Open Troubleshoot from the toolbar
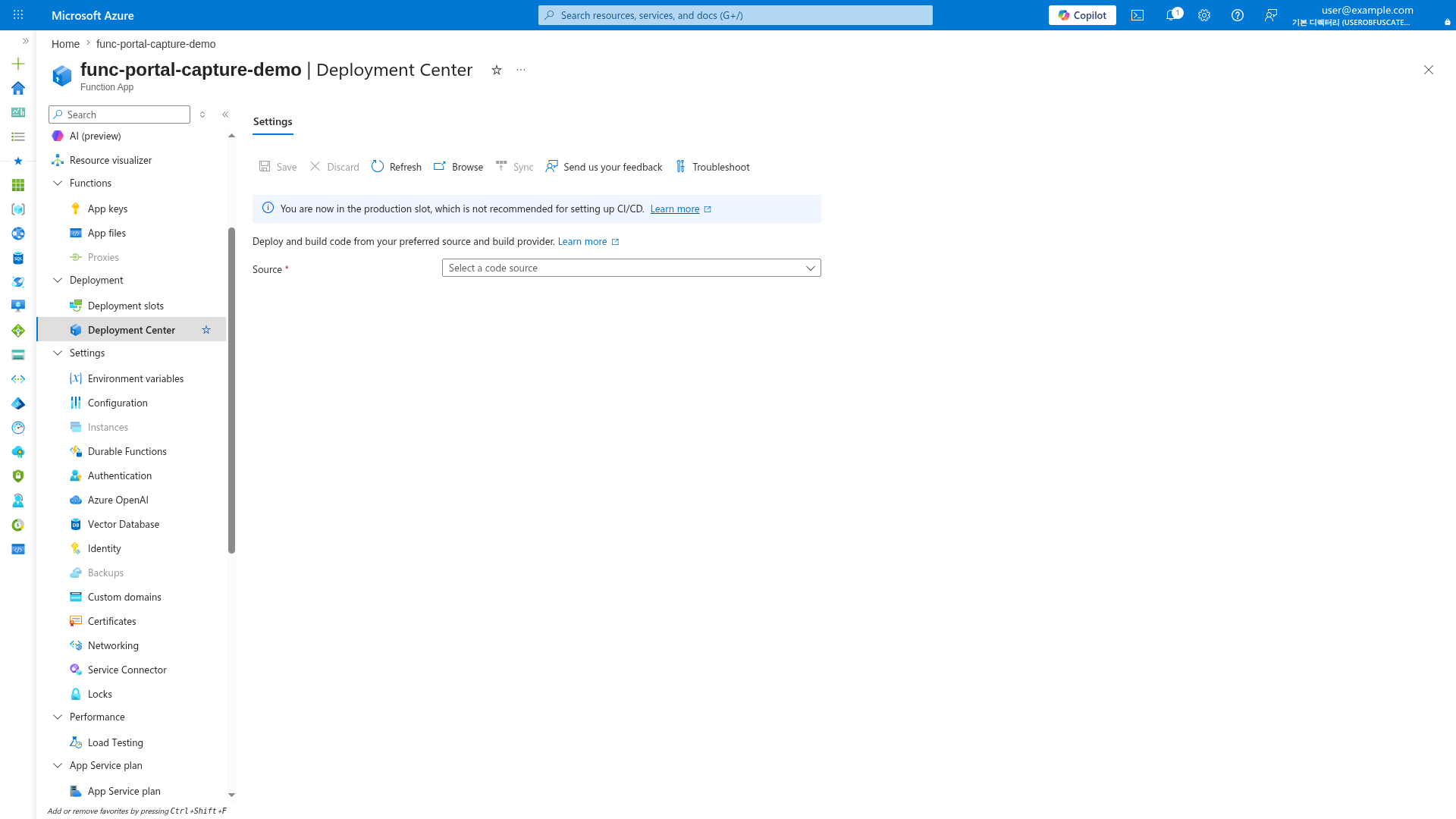 [x=712, y=167]
